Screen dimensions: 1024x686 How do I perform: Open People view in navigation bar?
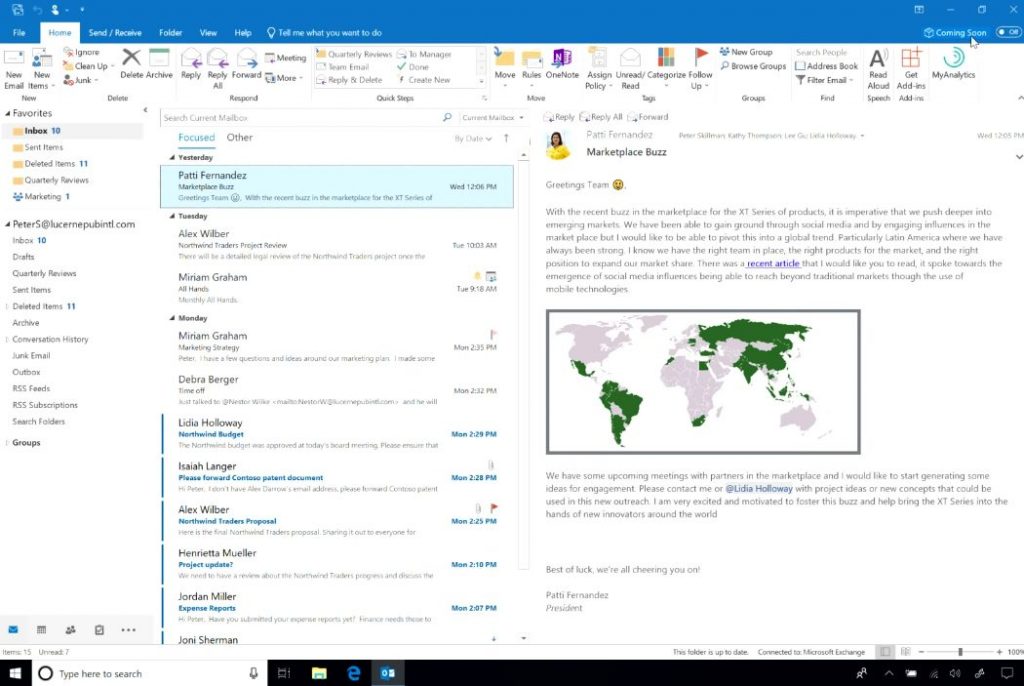[71, 630]
